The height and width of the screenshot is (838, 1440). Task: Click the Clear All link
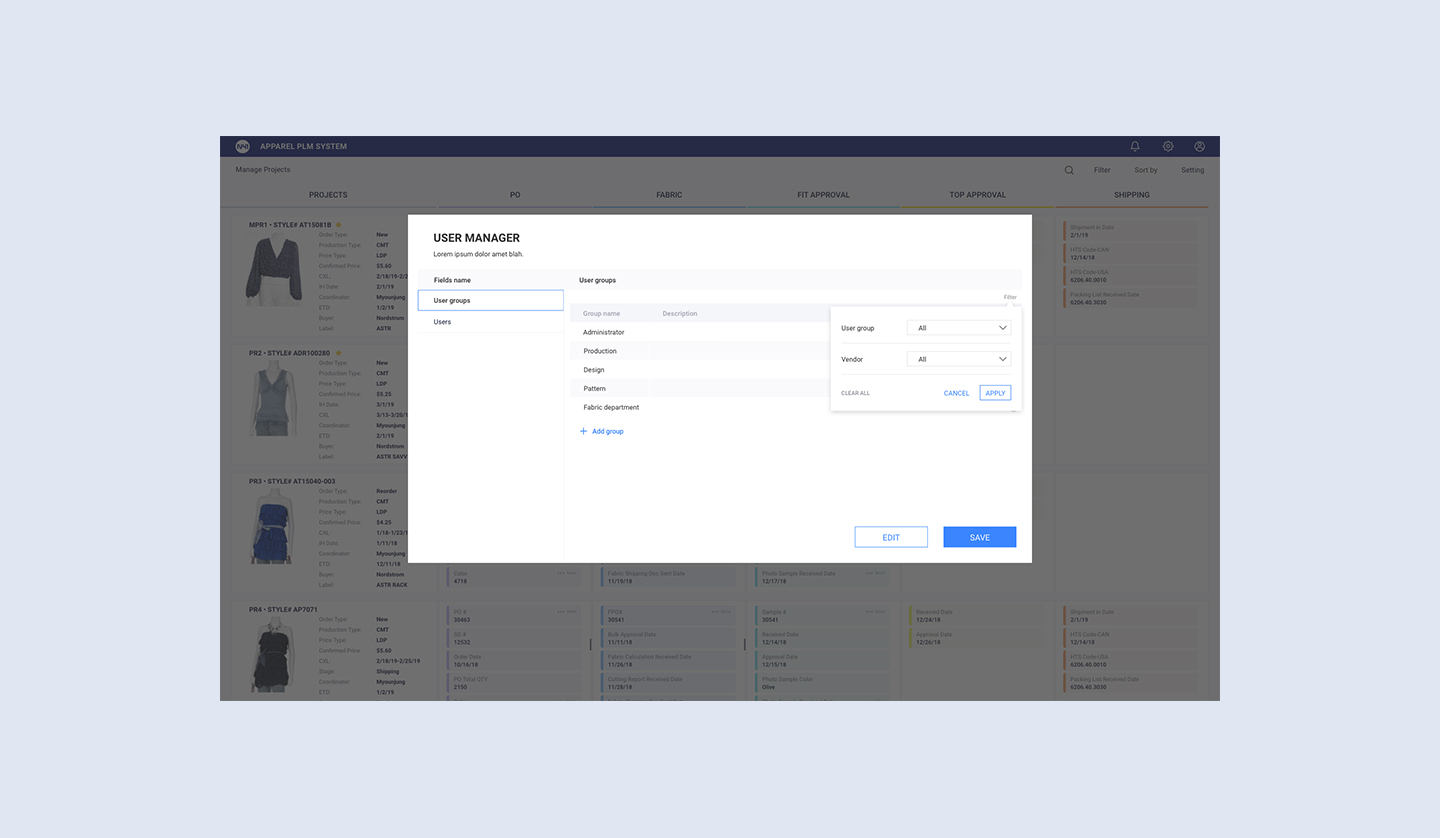[855, 393]
